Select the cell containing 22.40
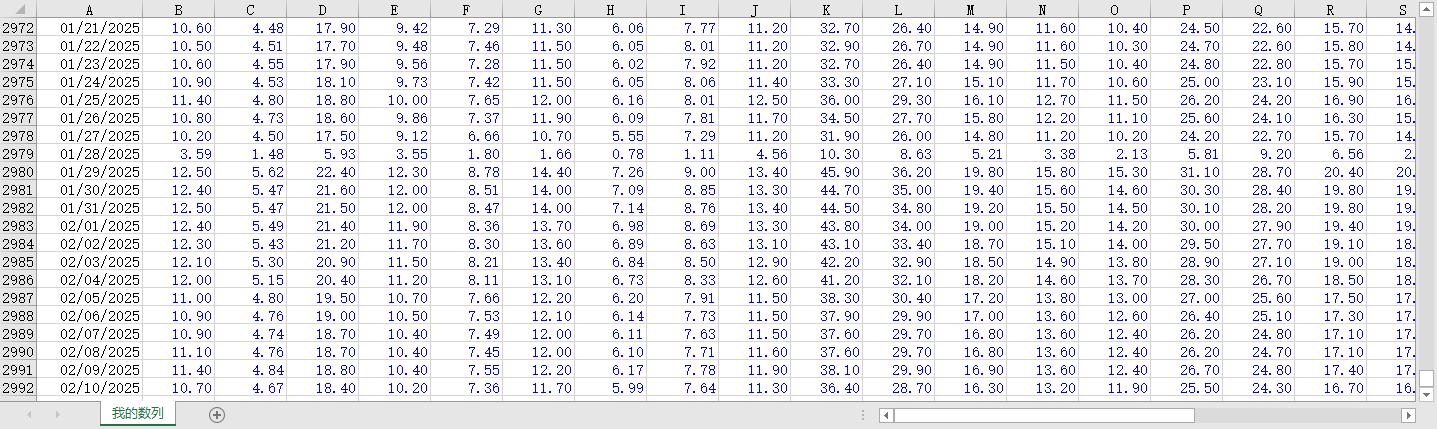 tap(322, 172)
